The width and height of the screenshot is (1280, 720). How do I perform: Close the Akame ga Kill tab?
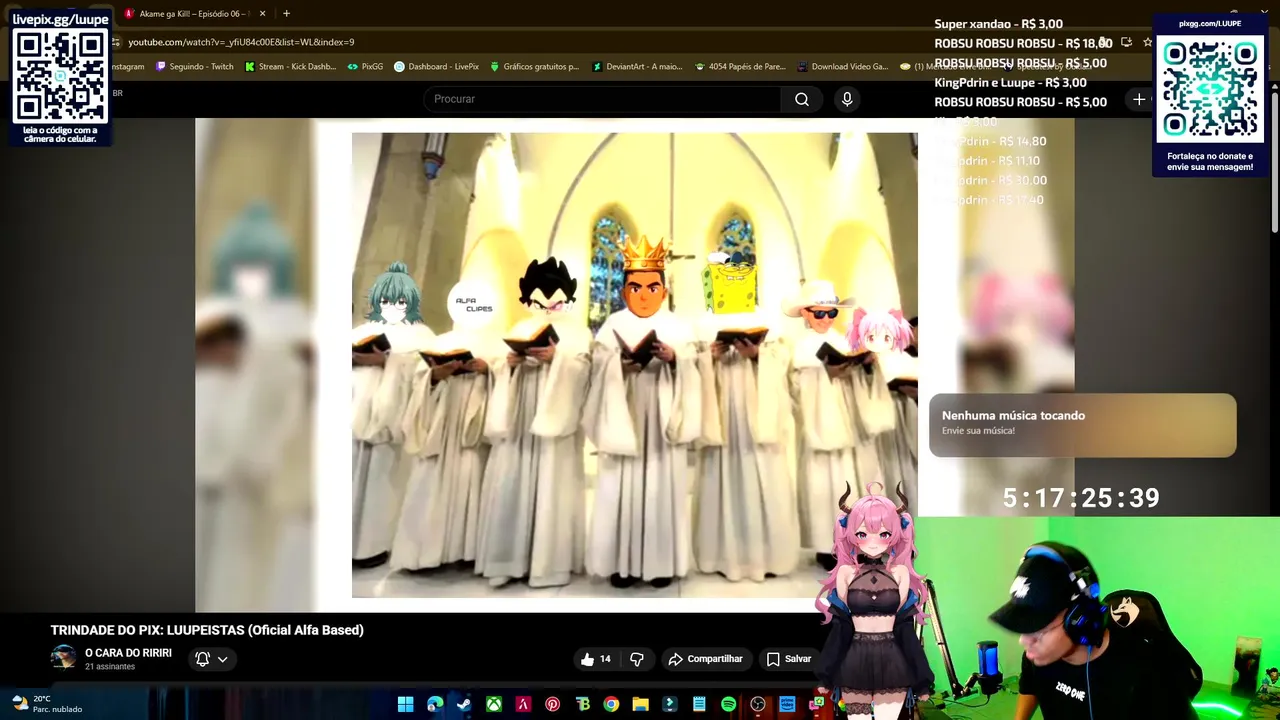coord(263,14)
